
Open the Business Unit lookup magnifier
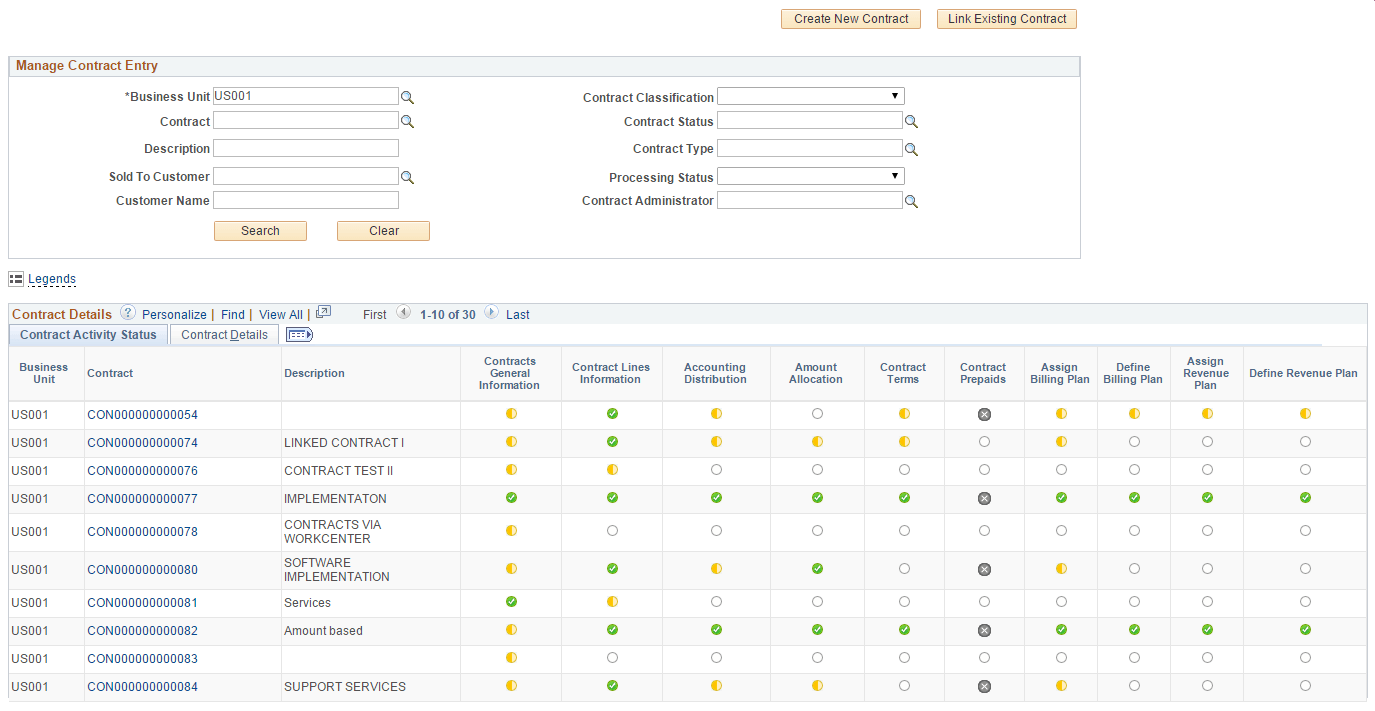pos(407,96)
